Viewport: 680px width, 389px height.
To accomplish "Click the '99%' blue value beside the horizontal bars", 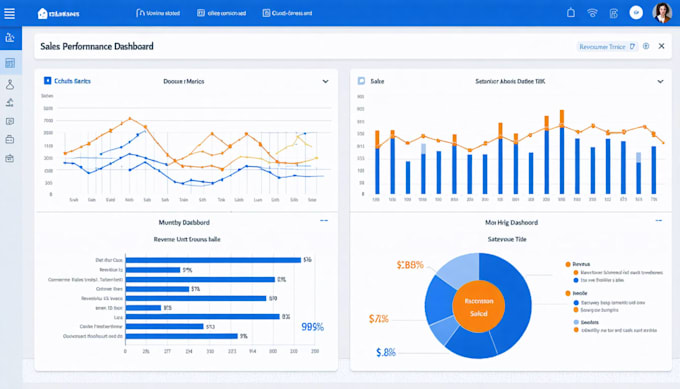I will pos(312,327).
